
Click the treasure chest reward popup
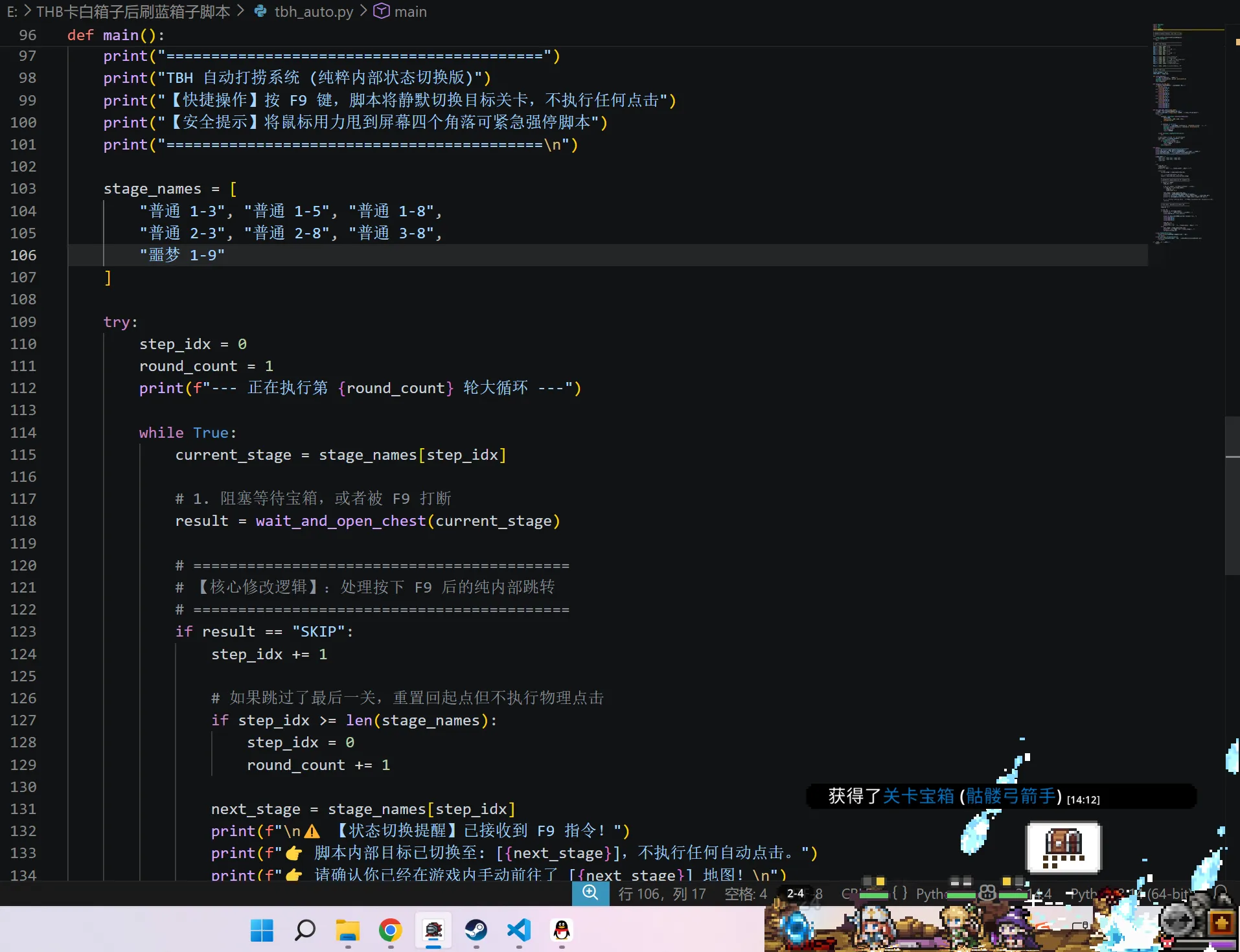(x=1064, y=847)
